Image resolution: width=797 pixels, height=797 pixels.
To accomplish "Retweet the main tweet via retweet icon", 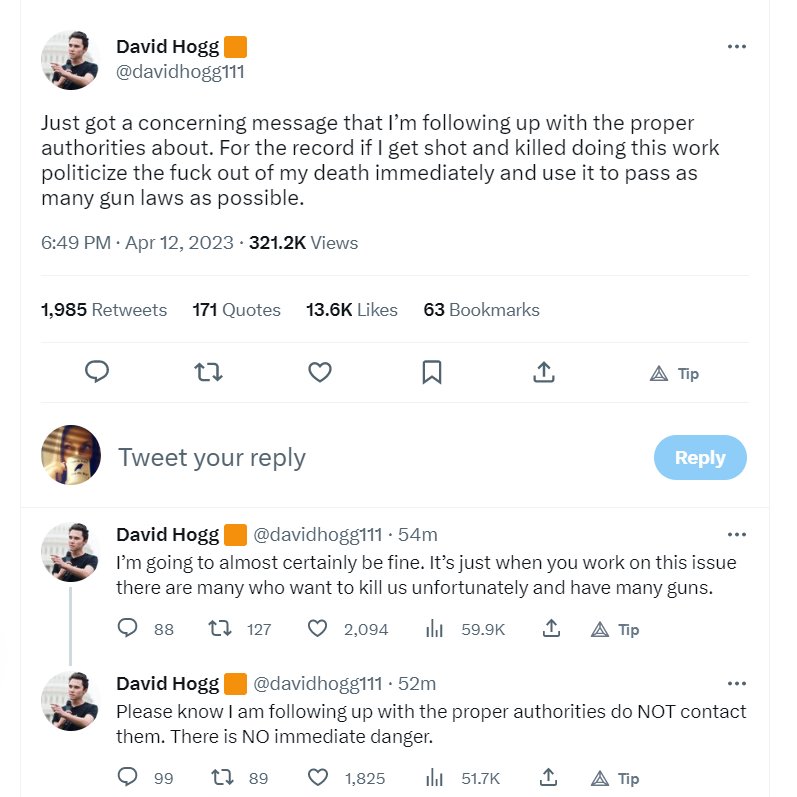I will click(x=208, y=372).
